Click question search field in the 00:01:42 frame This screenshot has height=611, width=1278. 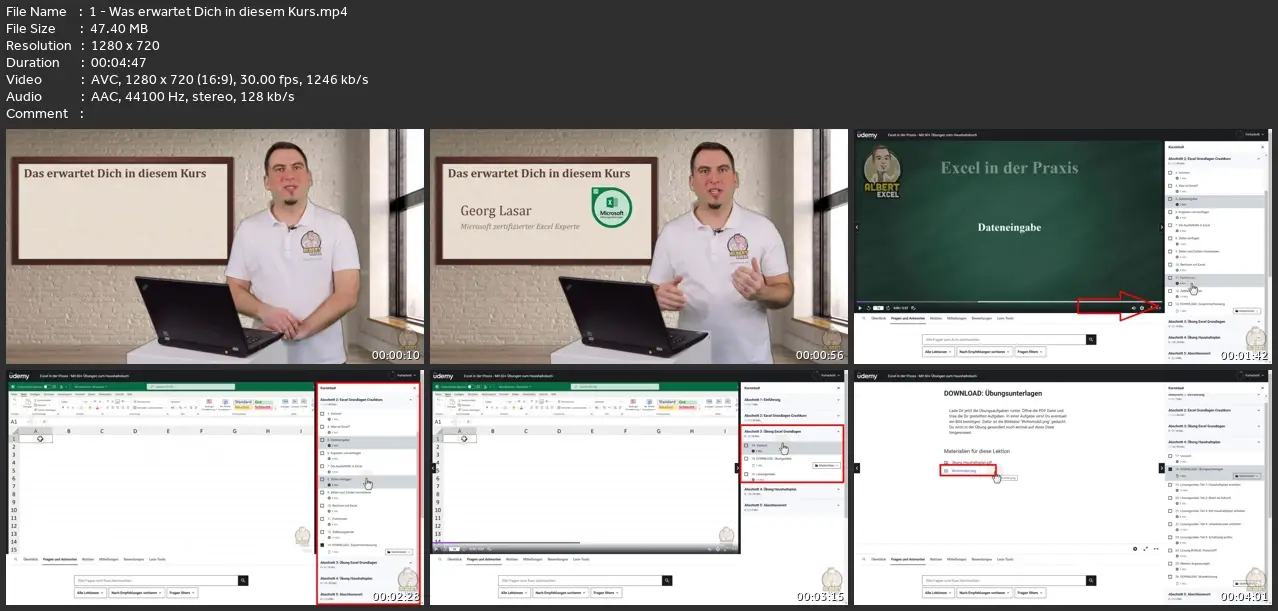(1004, 340)
